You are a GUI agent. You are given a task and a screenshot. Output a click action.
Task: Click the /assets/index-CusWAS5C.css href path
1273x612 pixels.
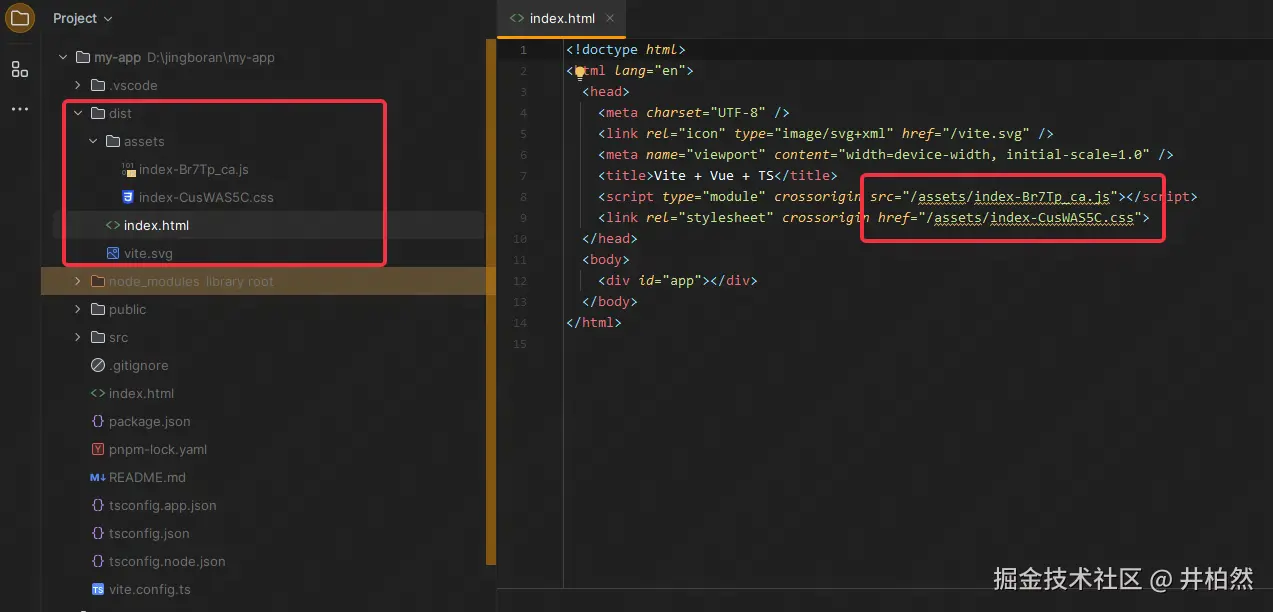coord(1030,217)
